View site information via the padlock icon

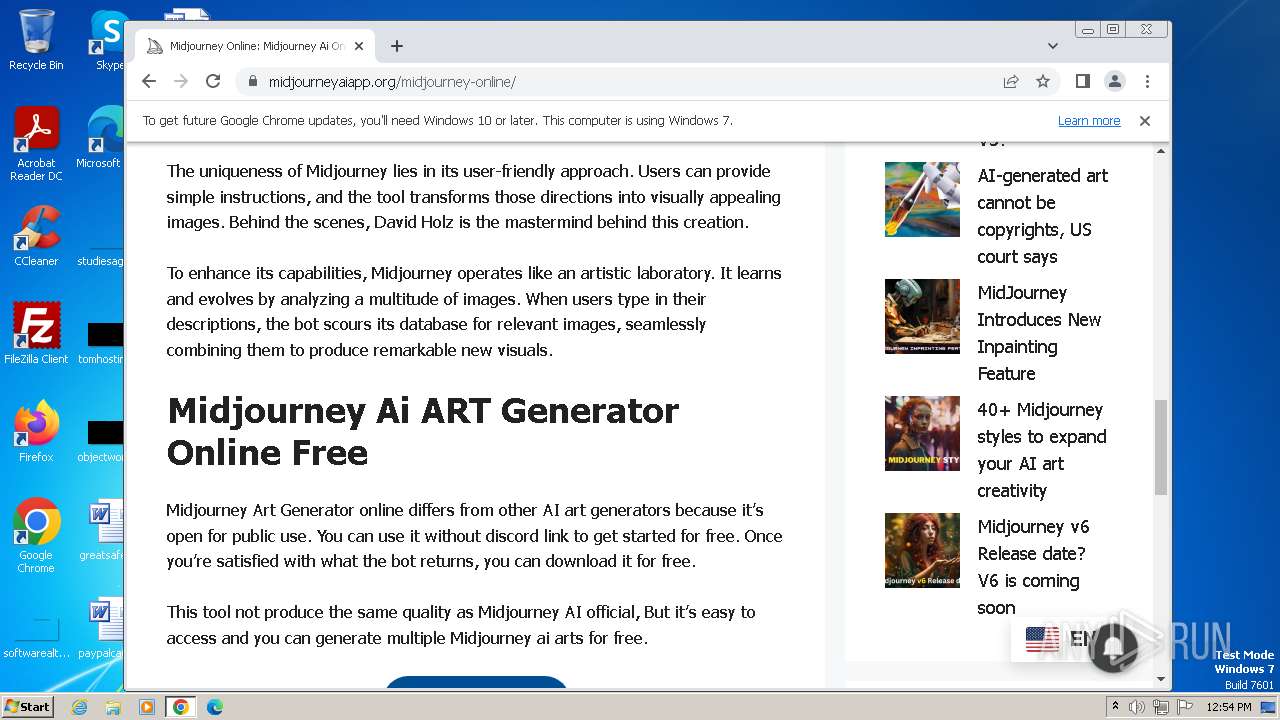tap(252, 82)
